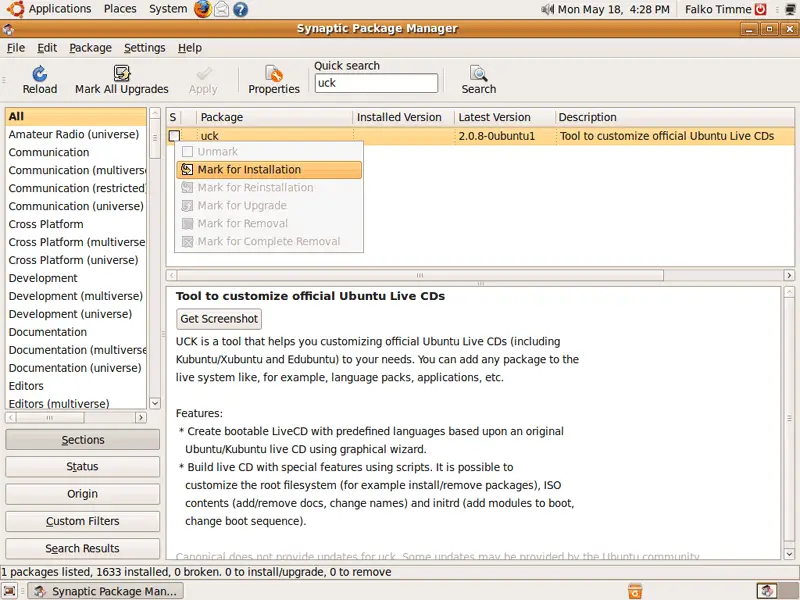
Task: Open the File menu
Action: pos(16,47)
